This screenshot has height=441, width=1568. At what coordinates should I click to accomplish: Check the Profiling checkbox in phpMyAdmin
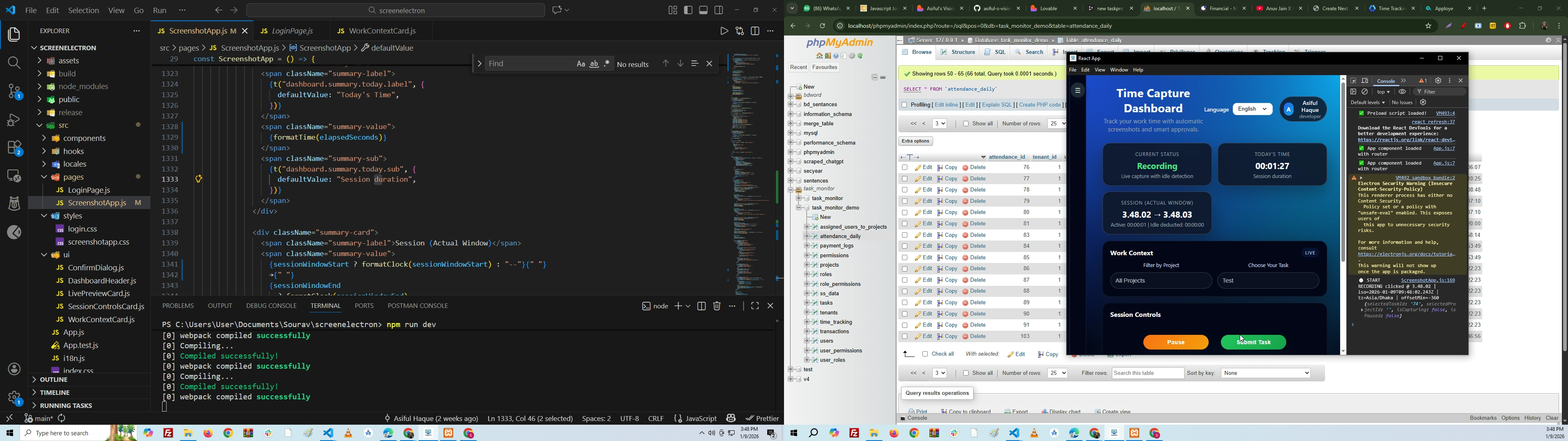(904, 105)
